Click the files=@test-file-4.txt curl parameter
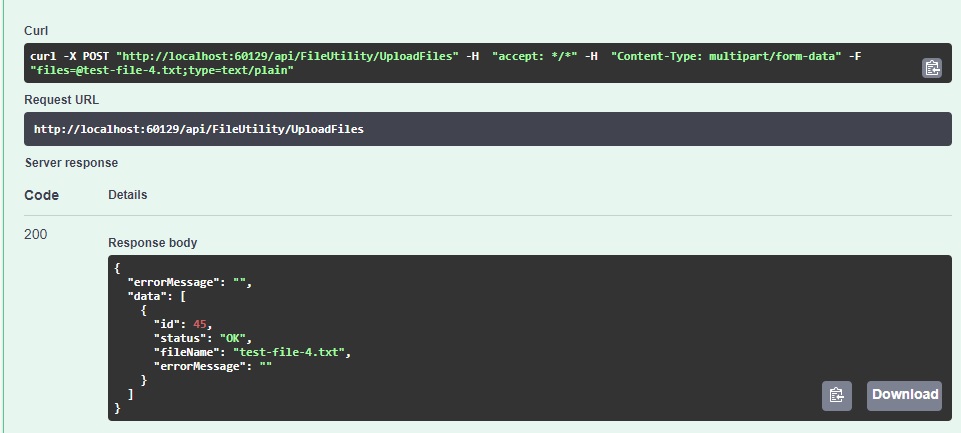This screenshot has height=433, width=961. coord(162,71)
